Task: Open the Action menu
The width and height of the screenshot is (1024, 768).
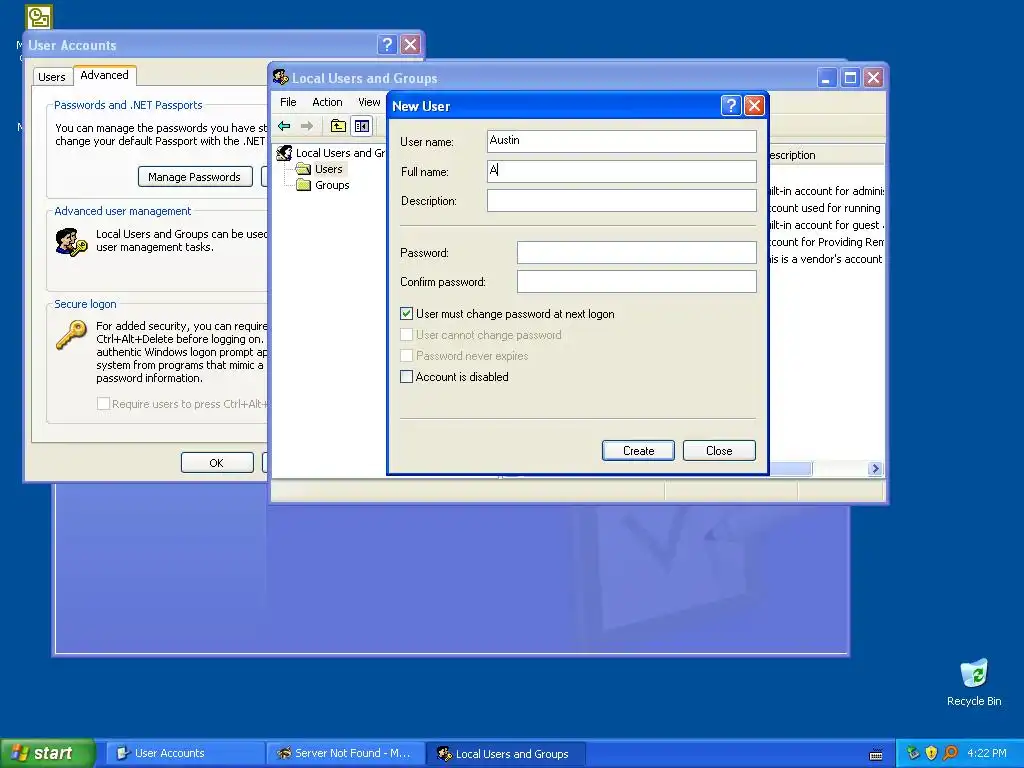Action: (327, 102)
